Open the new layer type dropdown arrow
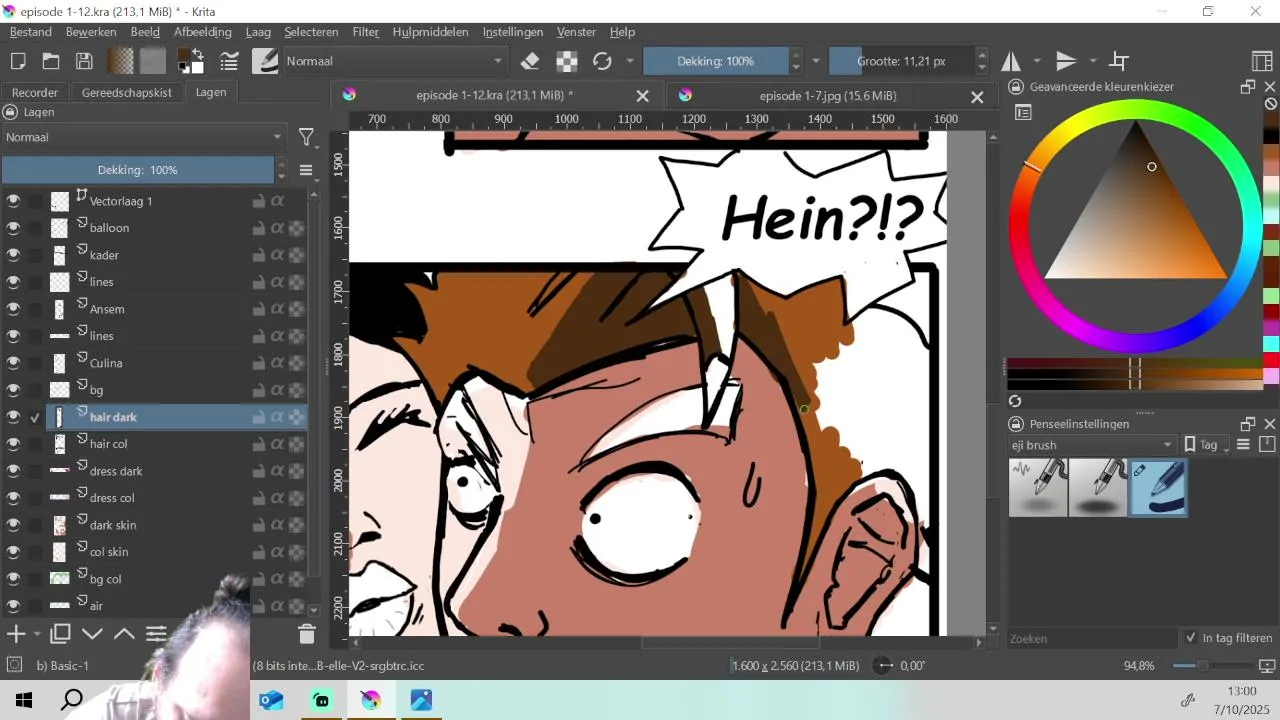1280x720 pixels. point(37,634)
